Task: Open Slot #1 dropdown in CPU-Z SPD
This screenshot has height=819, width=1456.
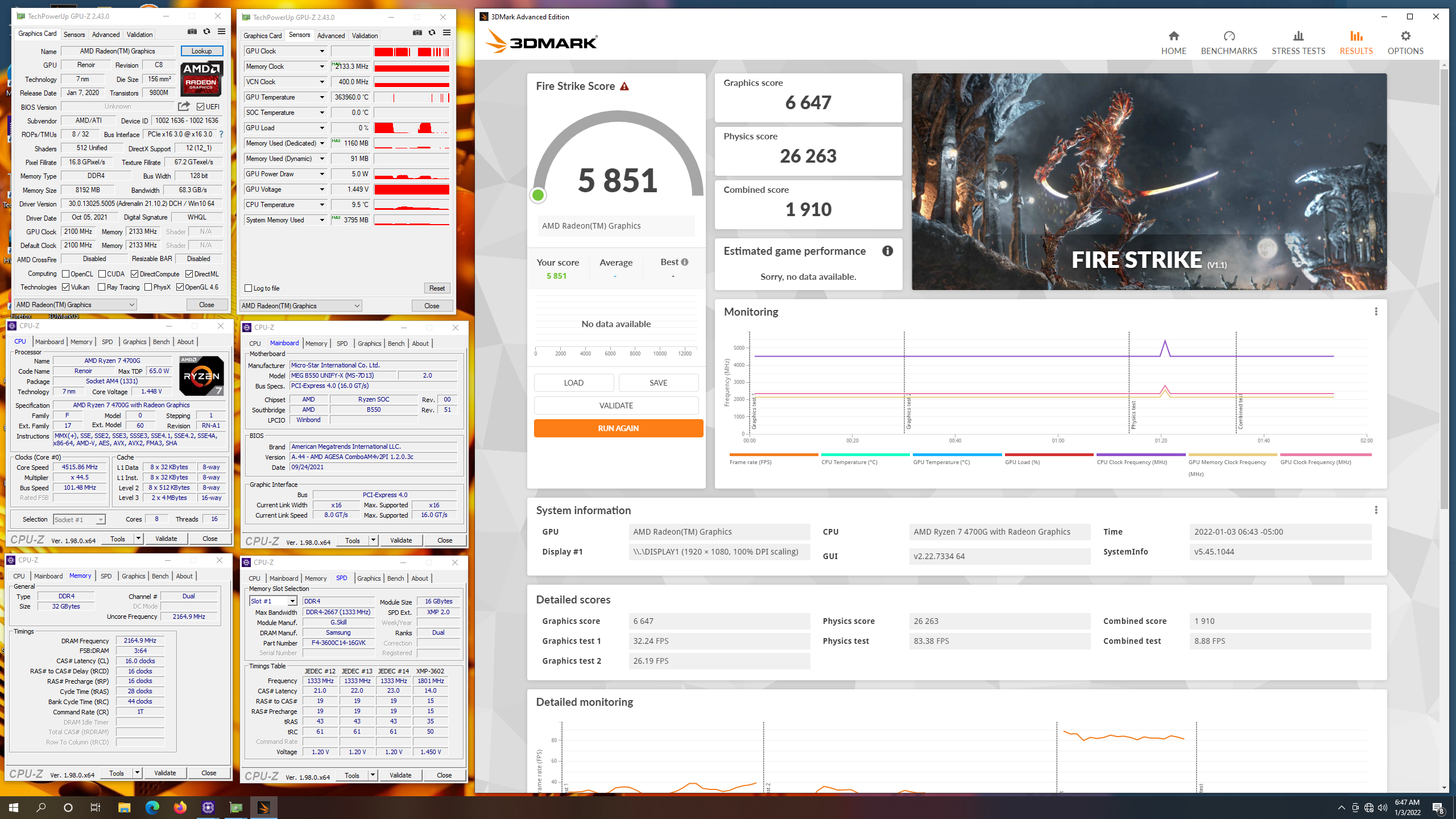Action: [x=274, y=601]
